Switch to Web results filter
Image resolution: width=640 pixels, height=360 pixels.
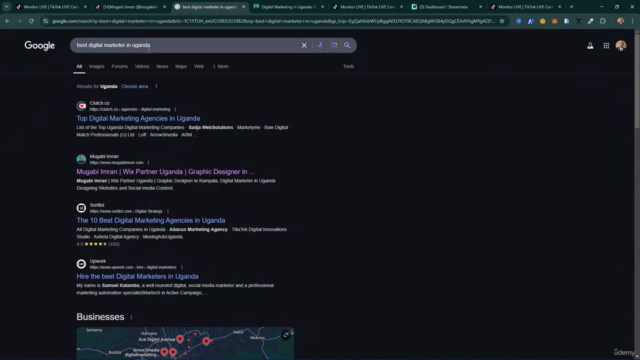[x=199, y=67]
